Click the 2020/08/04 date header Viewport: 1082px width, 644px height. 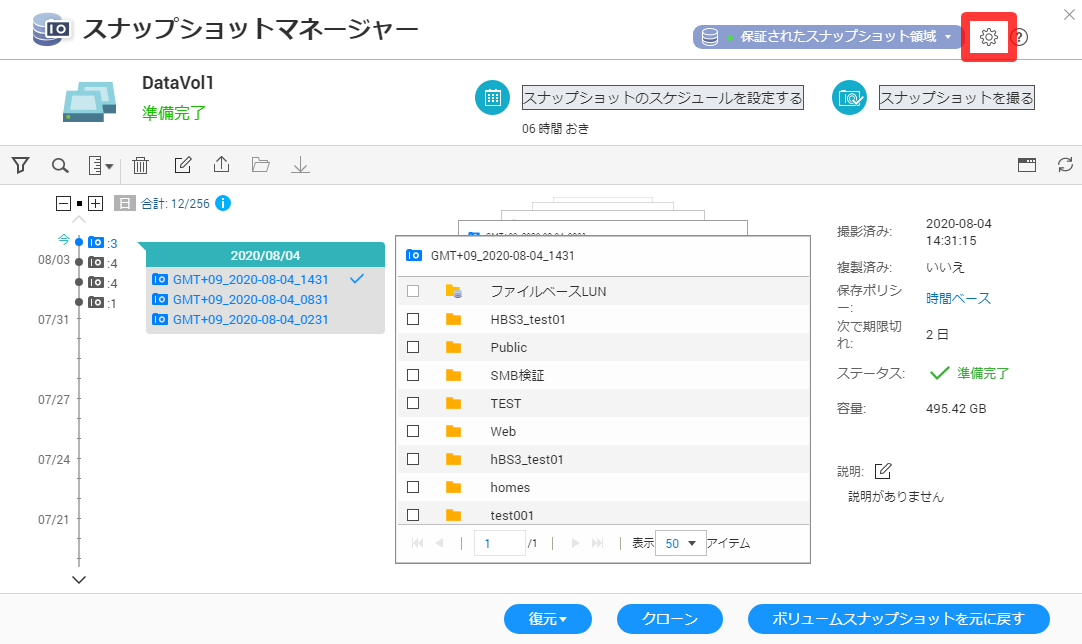pos(265,255)
